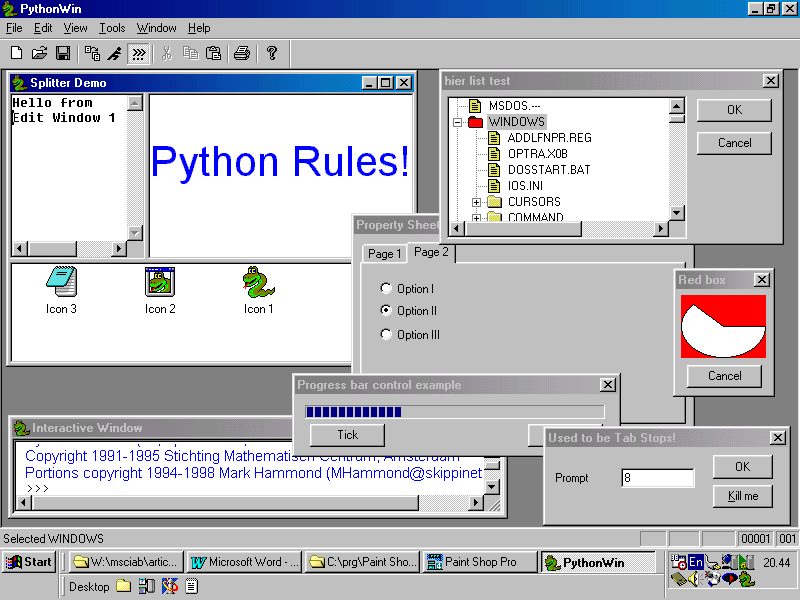The image size is (800, 600).
Task: Expand the CURSORS folder node
Action: (476, 202)
